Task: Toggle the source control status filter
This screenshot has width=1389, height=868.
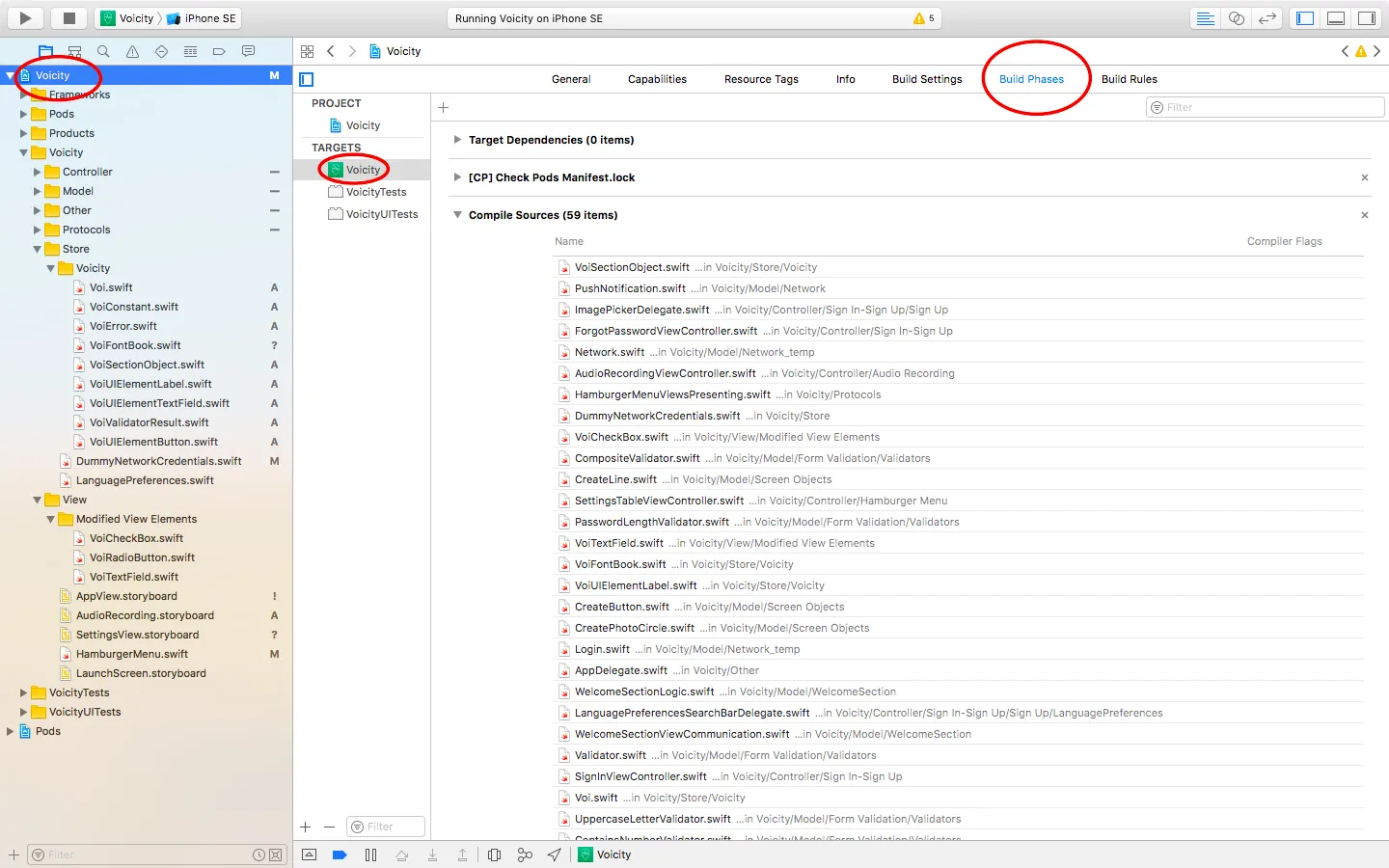Action: coord(276,854)
